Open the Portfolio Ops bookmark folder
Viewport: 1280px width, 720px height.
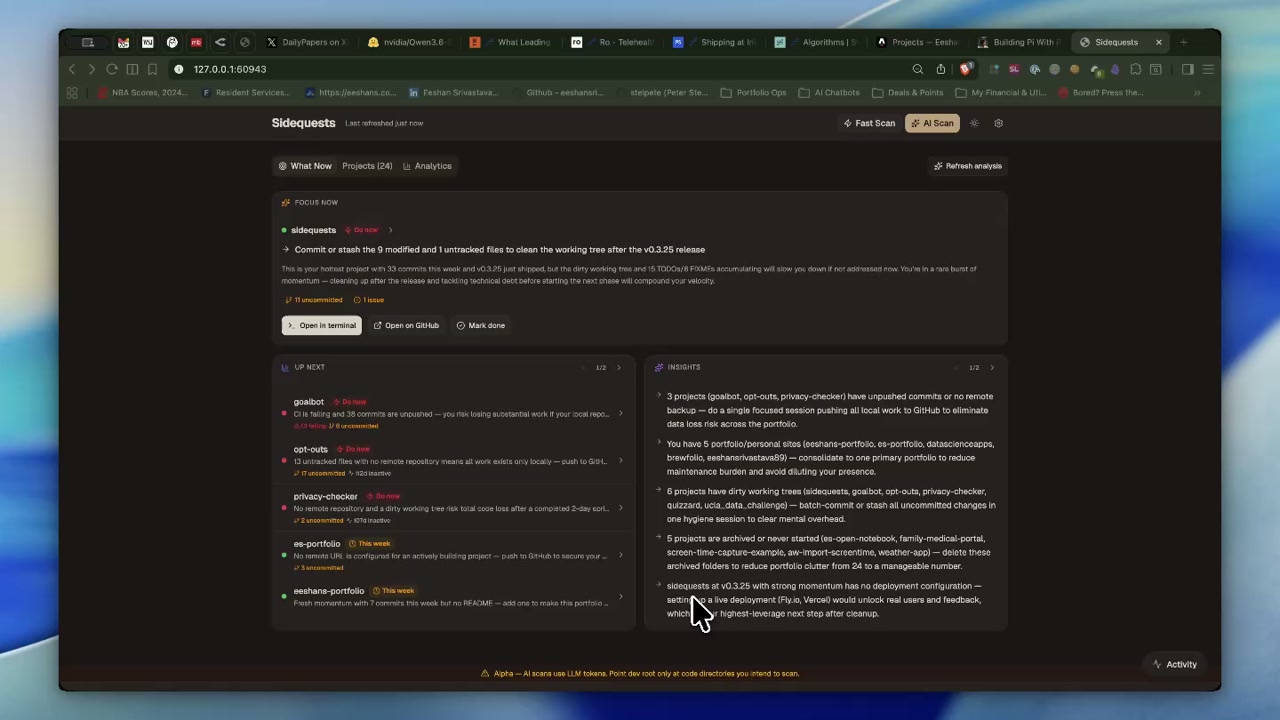(753, 92)
